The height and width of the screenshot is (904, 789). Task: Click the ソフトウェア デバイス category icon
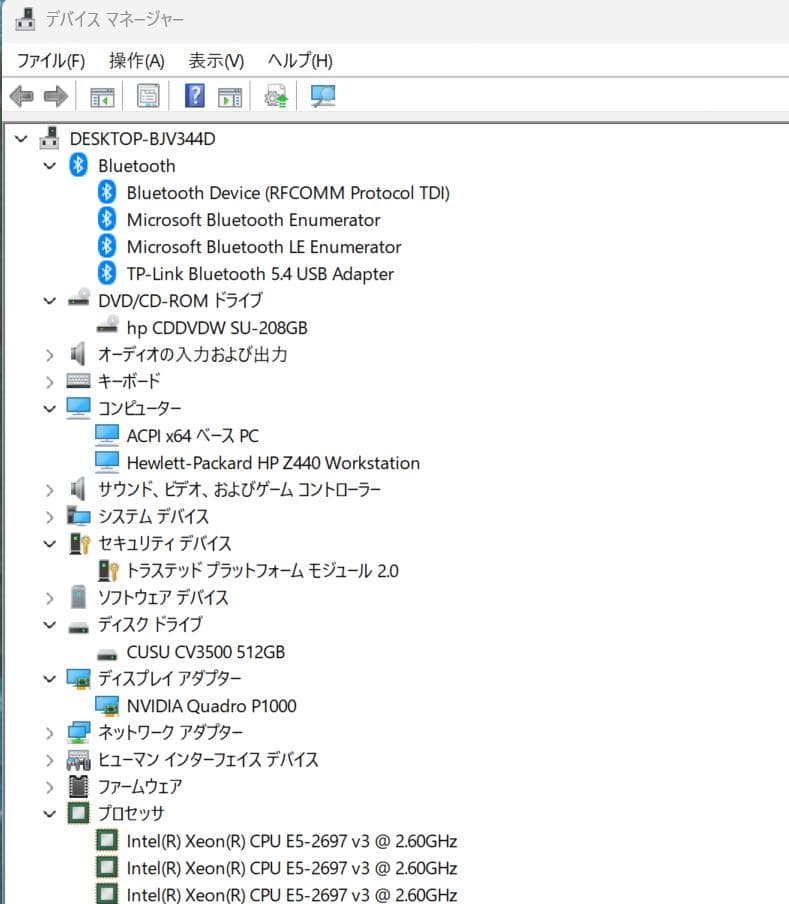[78, 597]
